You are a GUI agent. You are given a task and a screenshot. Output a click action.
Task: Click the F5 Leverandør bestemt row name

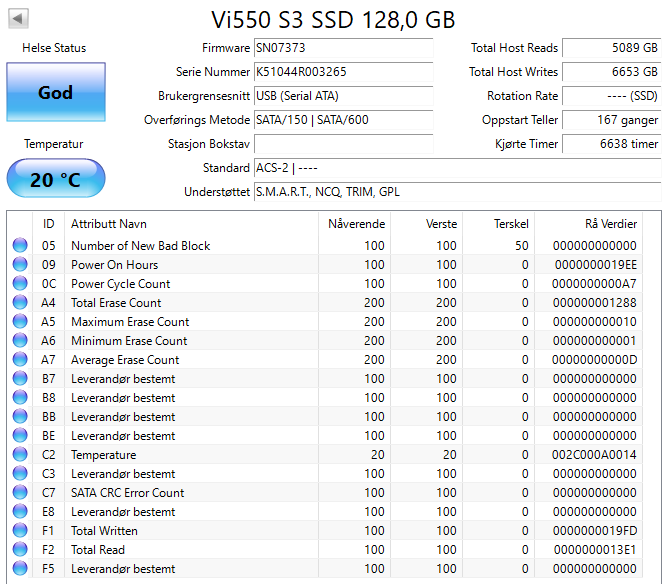pos(123,569)
